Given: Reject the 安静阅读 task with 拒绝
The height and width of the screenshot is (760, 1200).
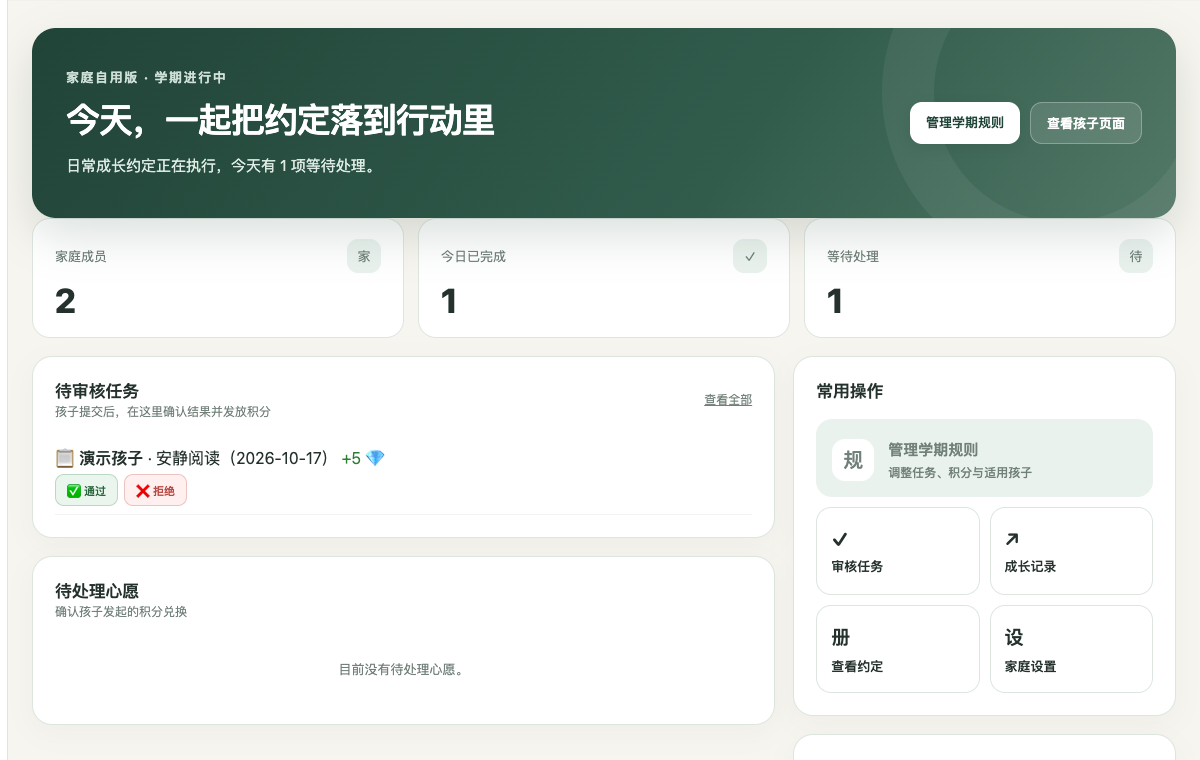Looking at the screenshot, I should [155, 491].
